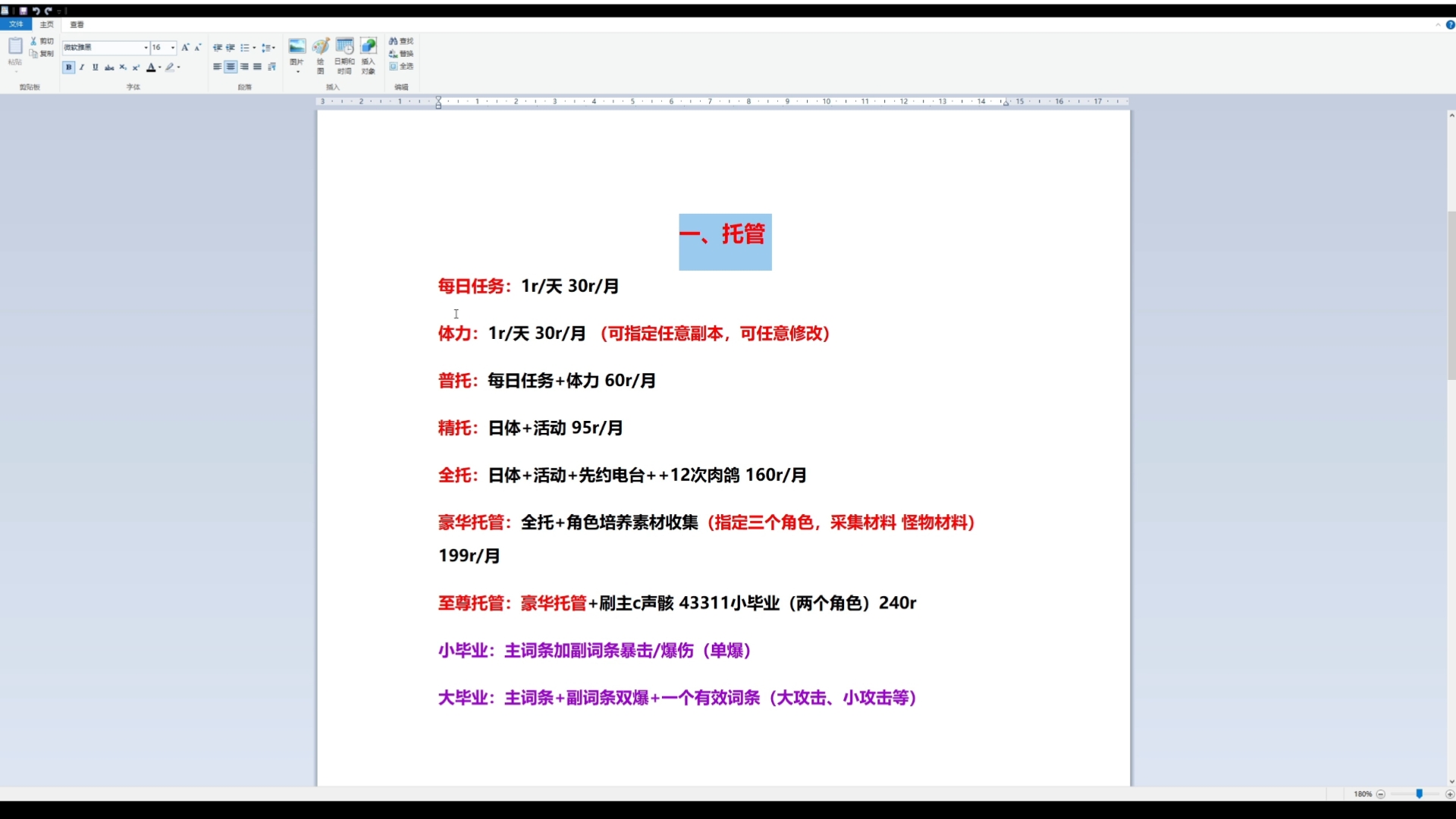
Task: Click Find (查找) binoculars button
Action: click(x=401, y=41)
